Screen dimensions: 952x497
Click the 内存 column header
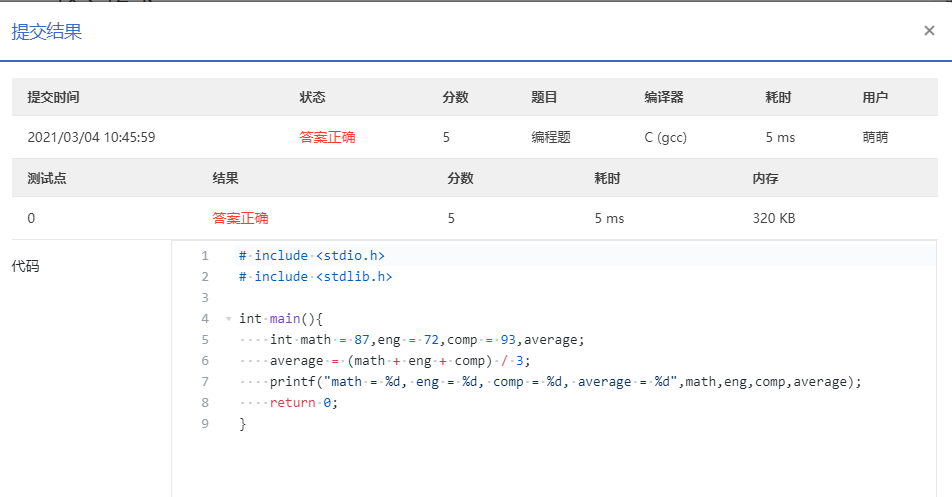coord(765,178)
